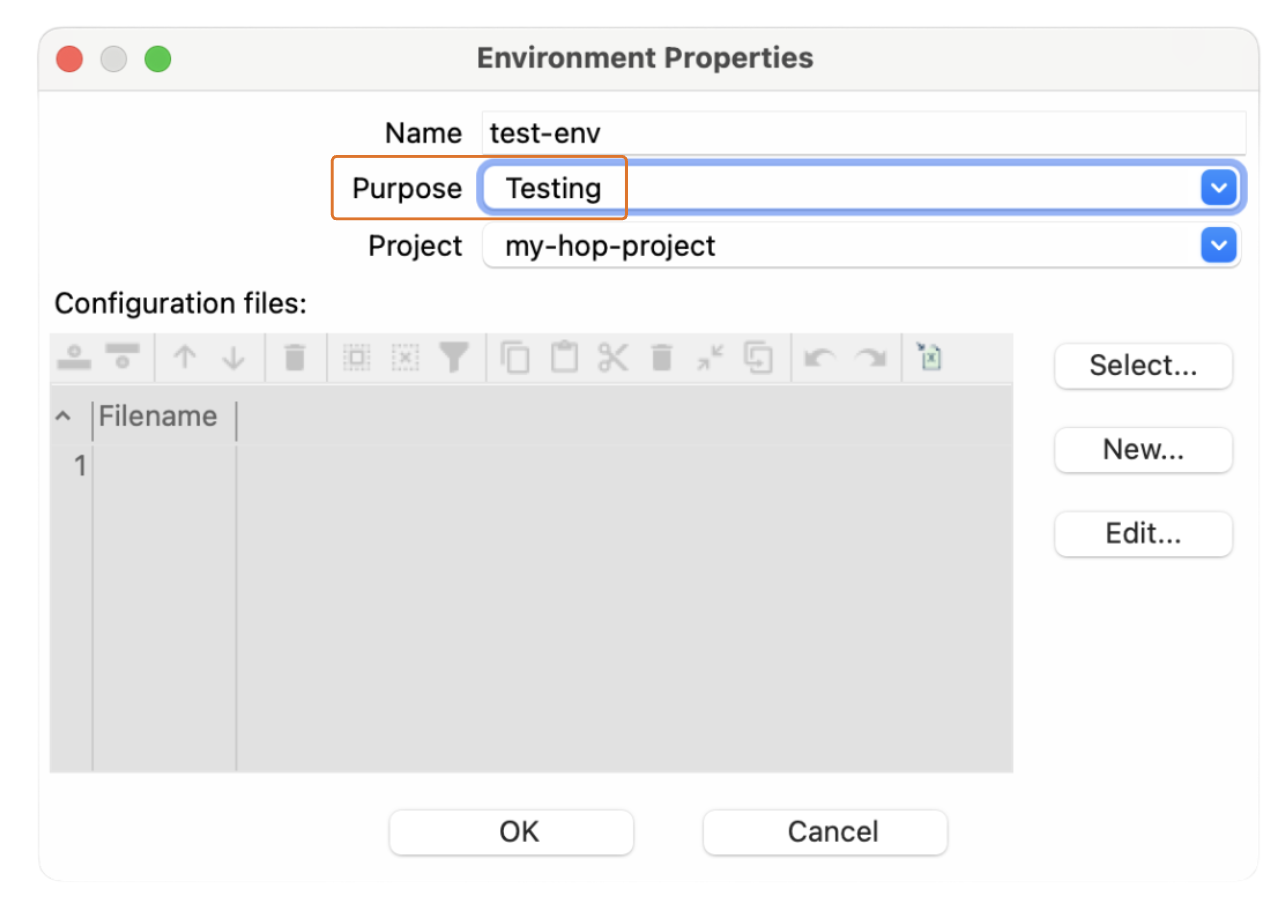The width and height of the screenshot is (1288, 908).
Task: Click the insert row before icon
Action: [x=75, y=357]
